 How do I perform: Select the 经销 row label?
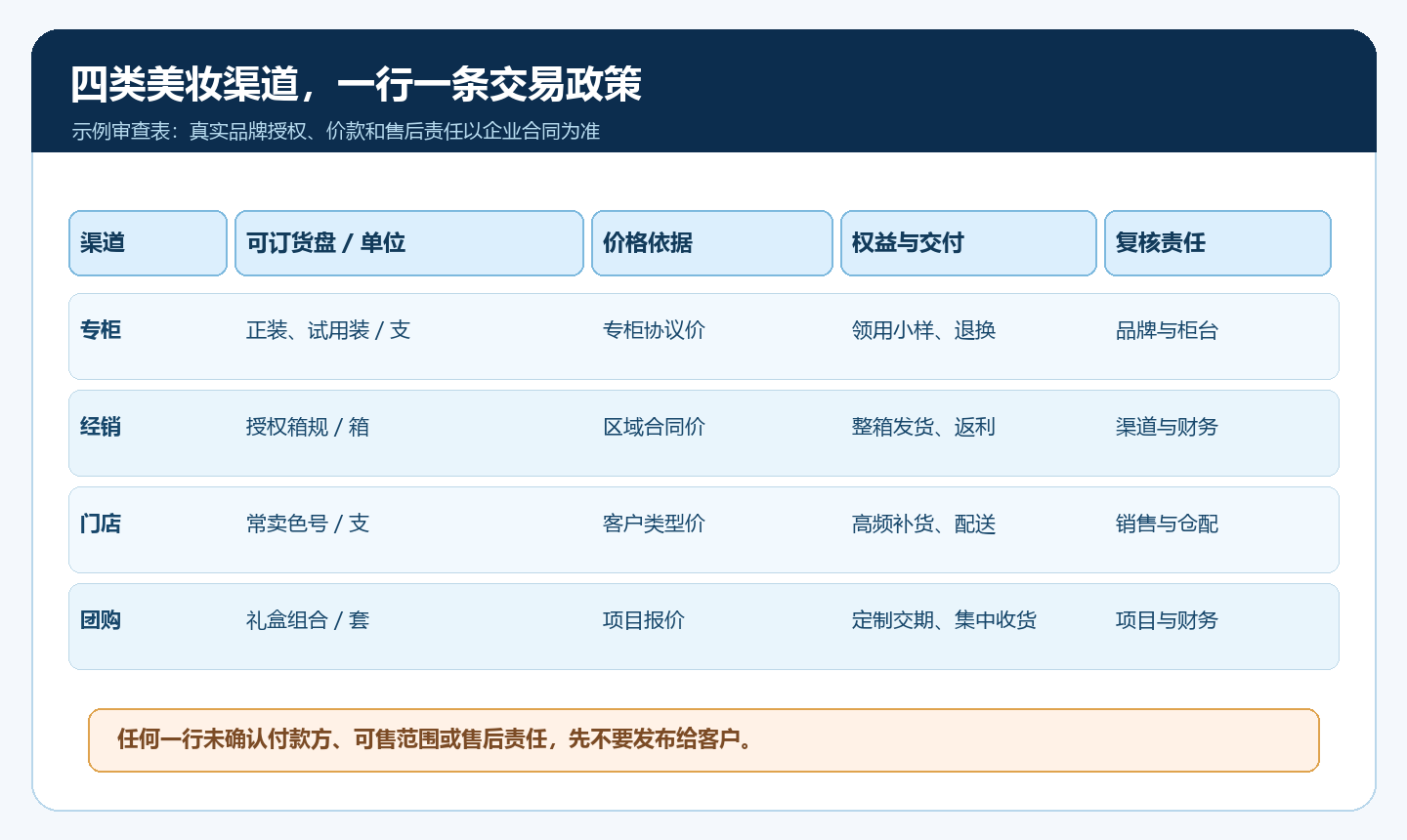tap(101, 427)
